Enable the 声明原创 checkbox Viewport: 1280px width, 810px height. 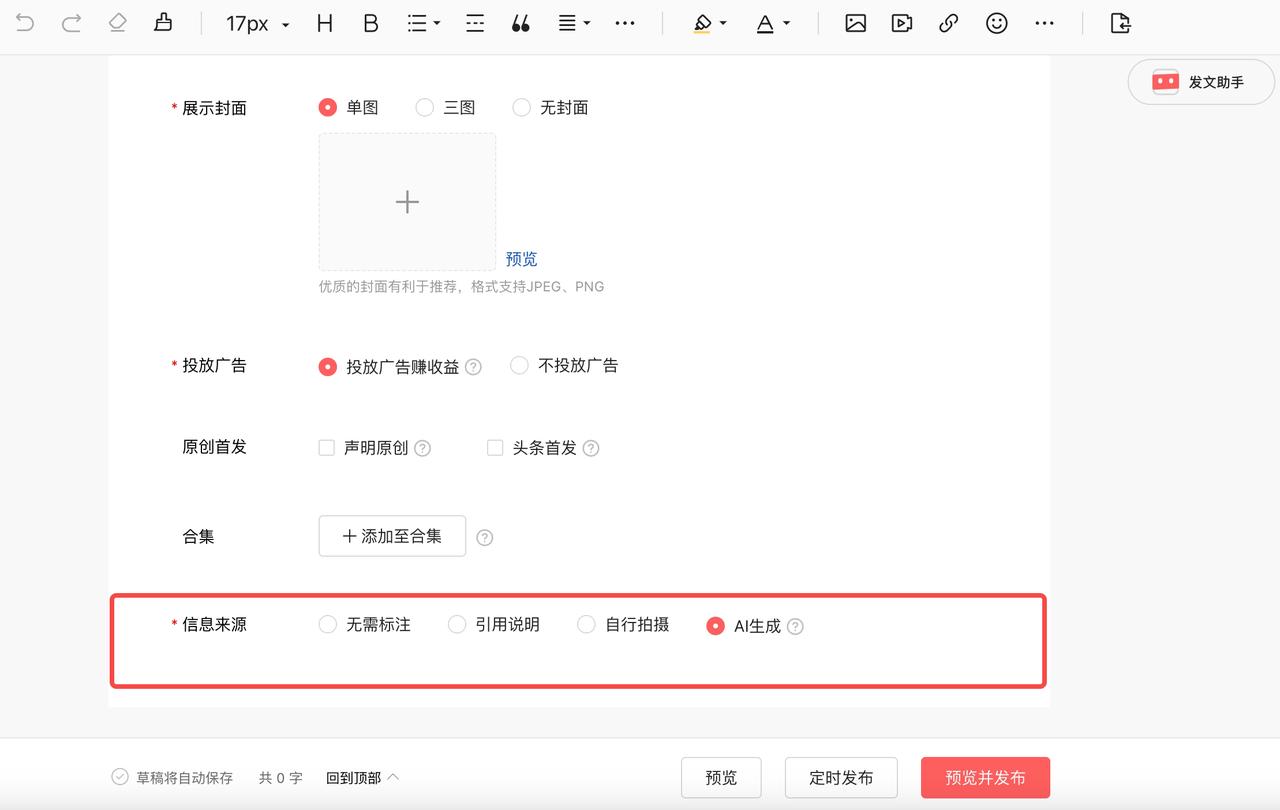pyautogui.click(x=327, y=447)
